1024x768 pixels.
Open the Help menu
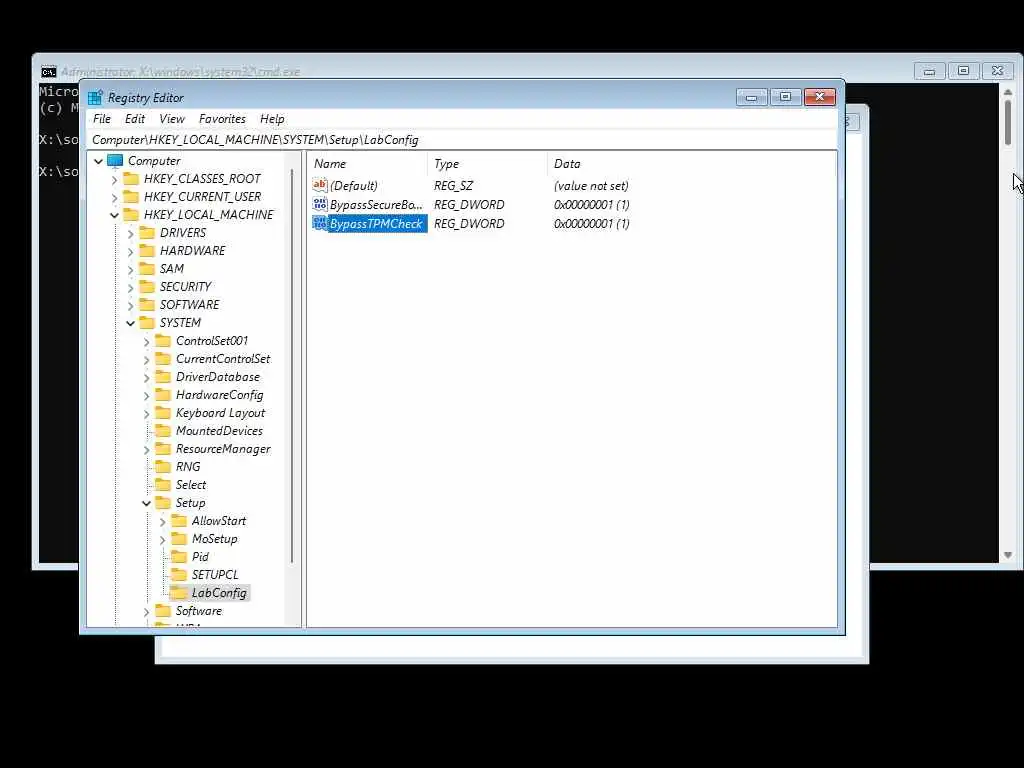272,119
